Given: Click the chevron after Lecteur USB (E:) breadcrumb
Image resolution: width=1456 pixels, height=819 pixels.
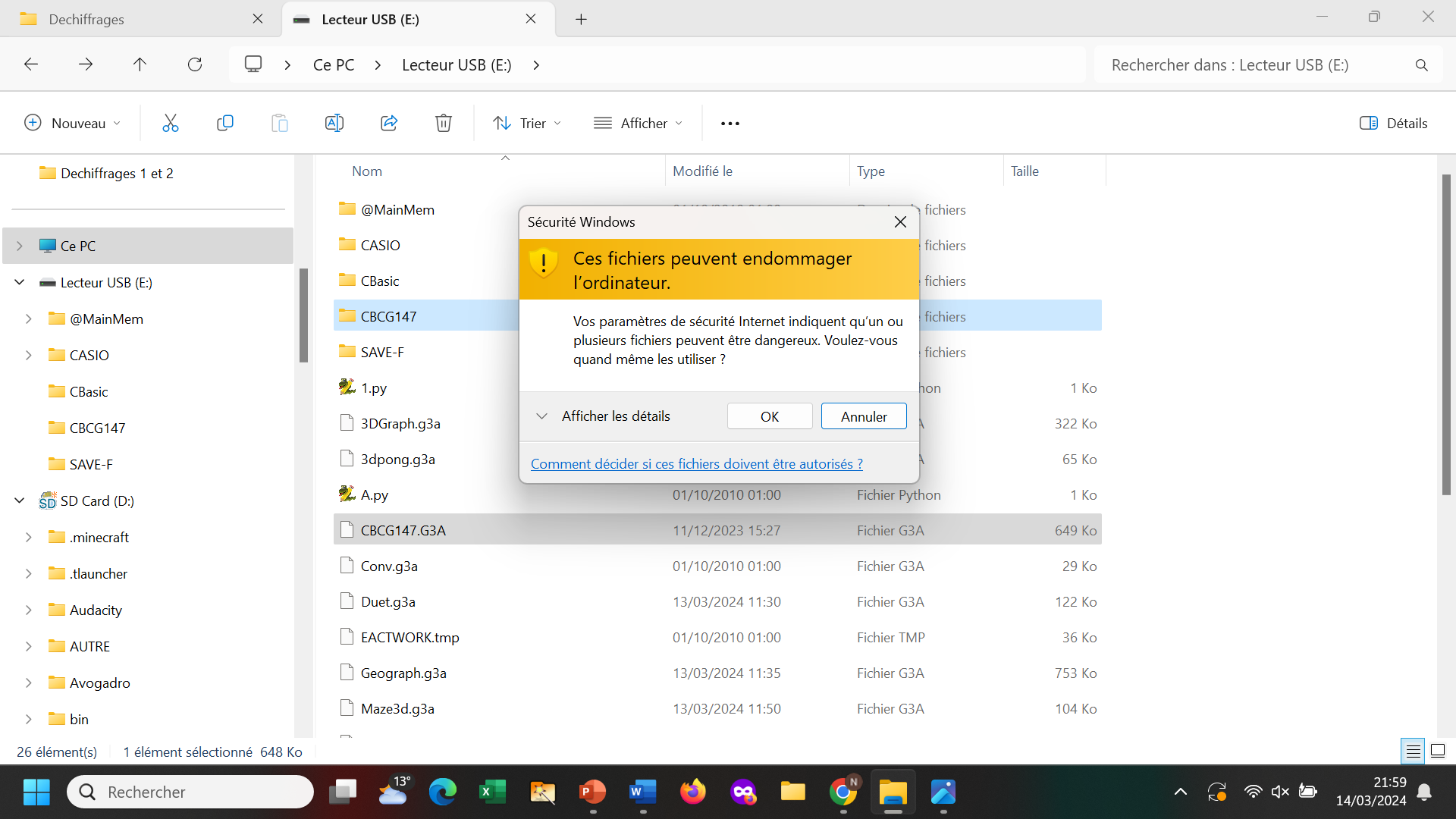Looking at the screenshot, I should [x=536, y=65].
